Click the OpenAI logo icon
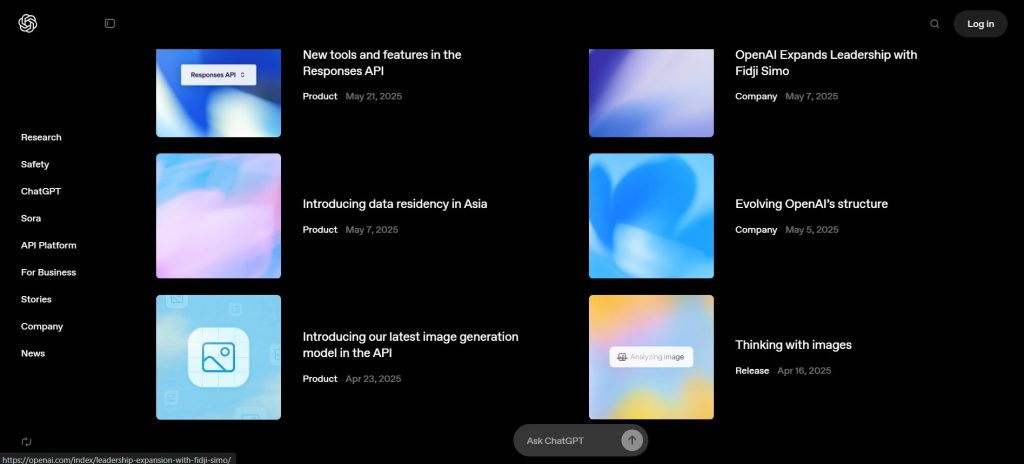 pos(28,24)
